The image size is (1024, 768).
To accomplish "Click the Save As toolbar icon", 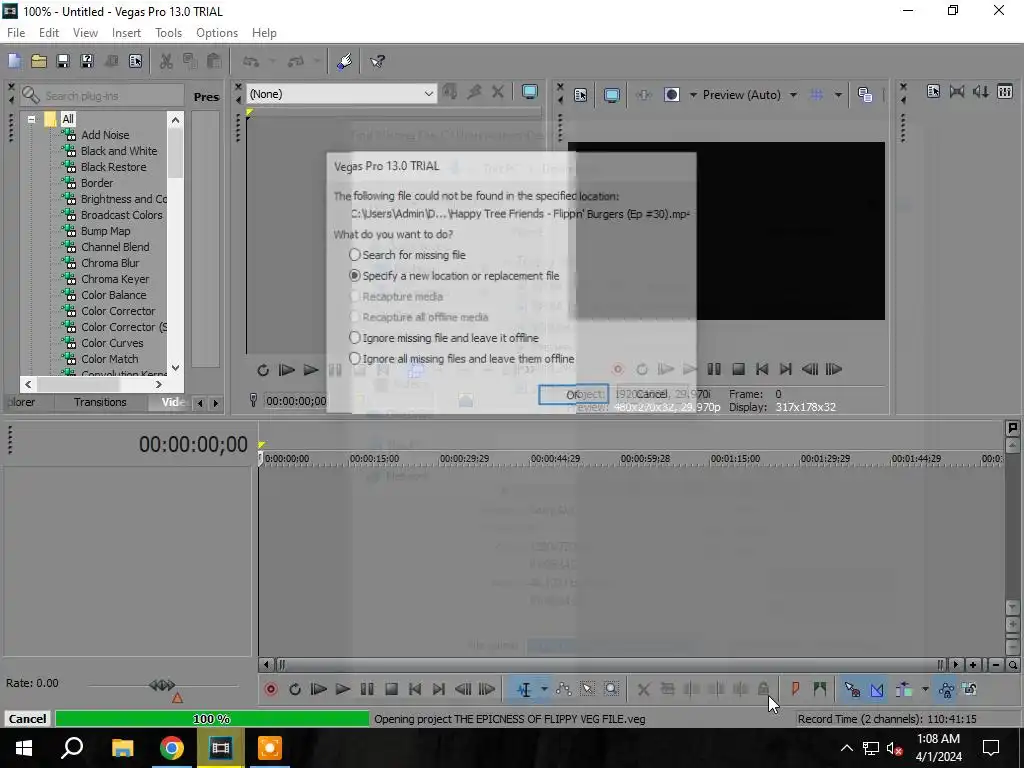I will pyautogui.click(x=87, y=61).
